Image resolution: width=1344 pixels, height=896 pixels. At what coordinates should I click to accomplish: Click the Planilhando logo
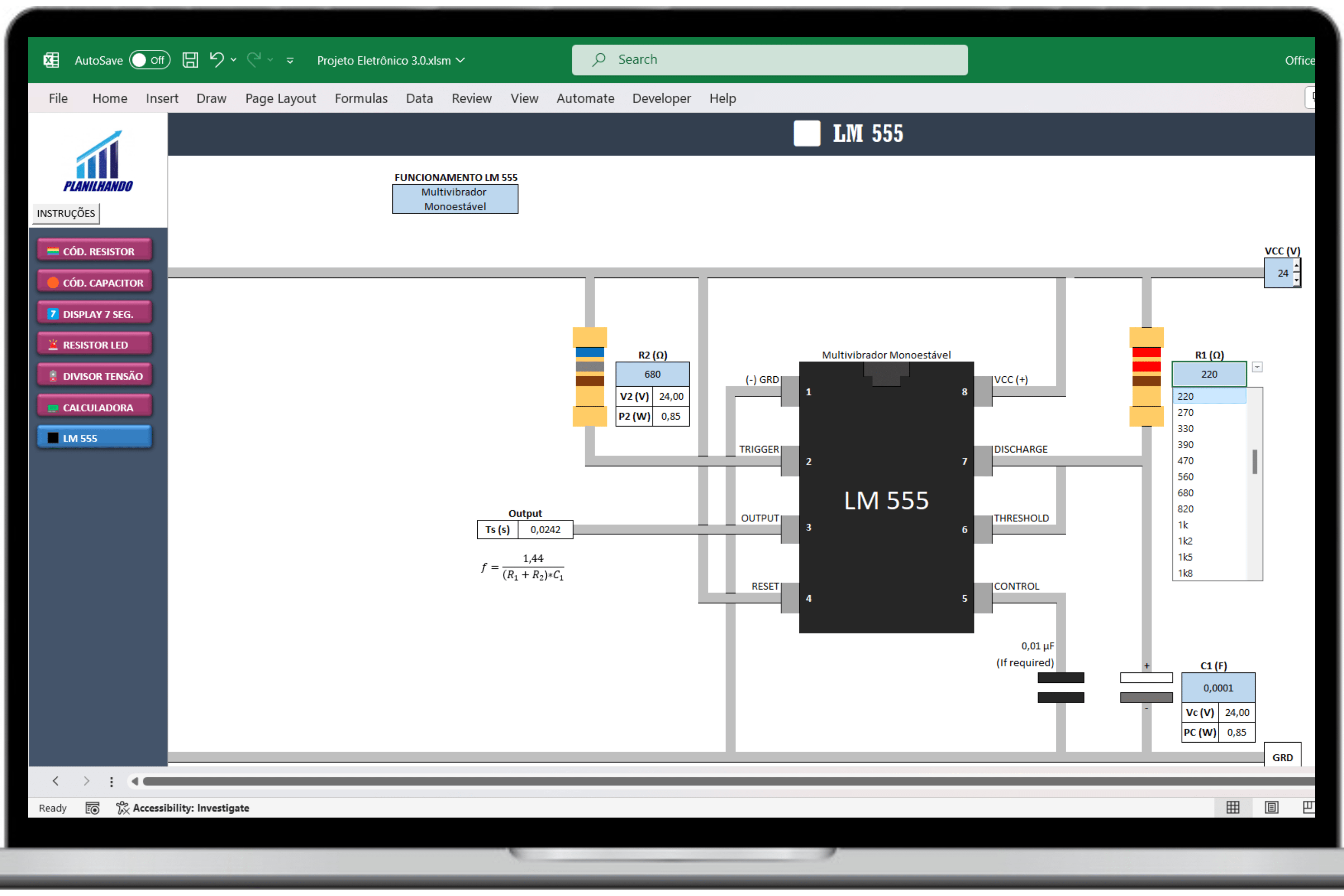click(98, 161)
